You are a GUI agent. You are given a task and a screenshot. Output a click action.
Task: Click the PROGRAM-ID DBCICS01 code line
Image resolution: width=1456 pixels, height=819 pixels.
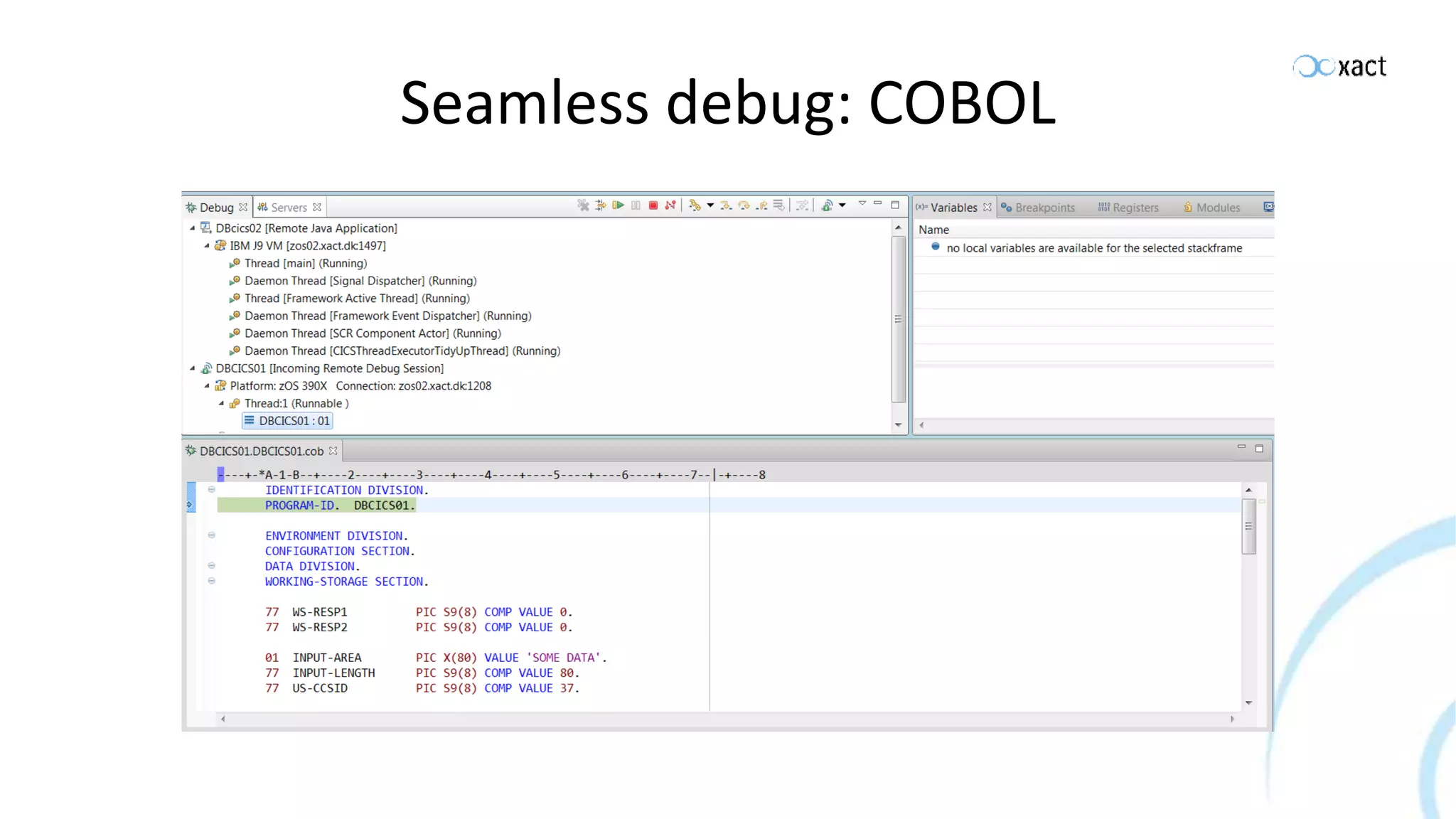tap(340, 505)
